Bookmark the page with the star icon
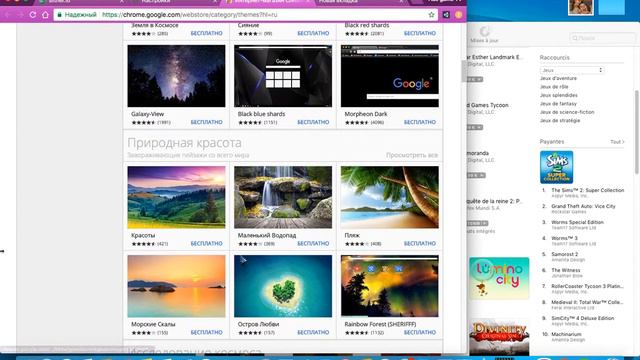The image size is (640, 360). 431,15
